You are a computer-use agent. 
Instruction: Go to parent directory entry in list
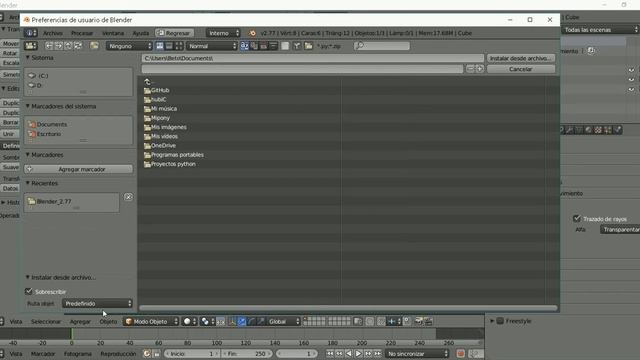(147, 81)
